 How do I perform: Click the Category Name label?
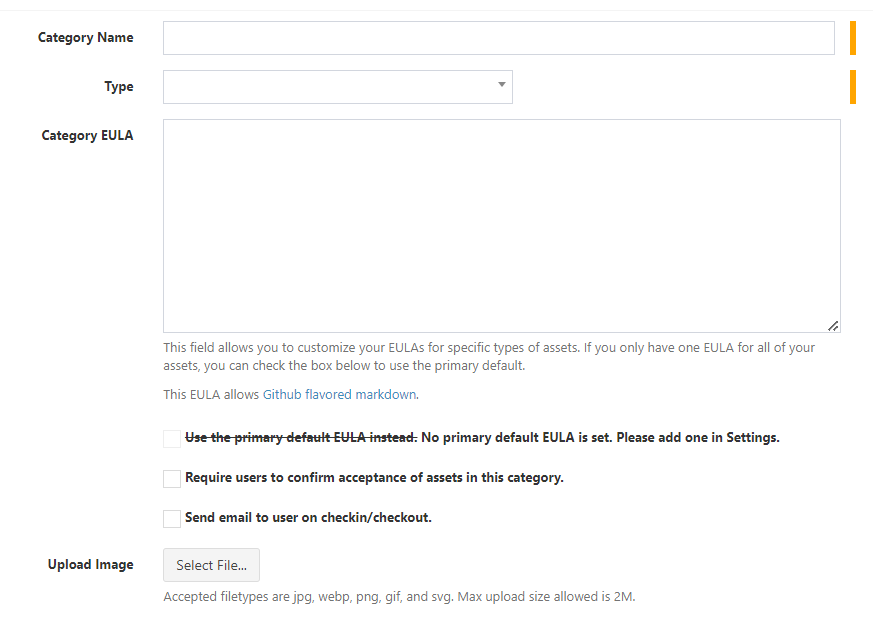[85, 38]
